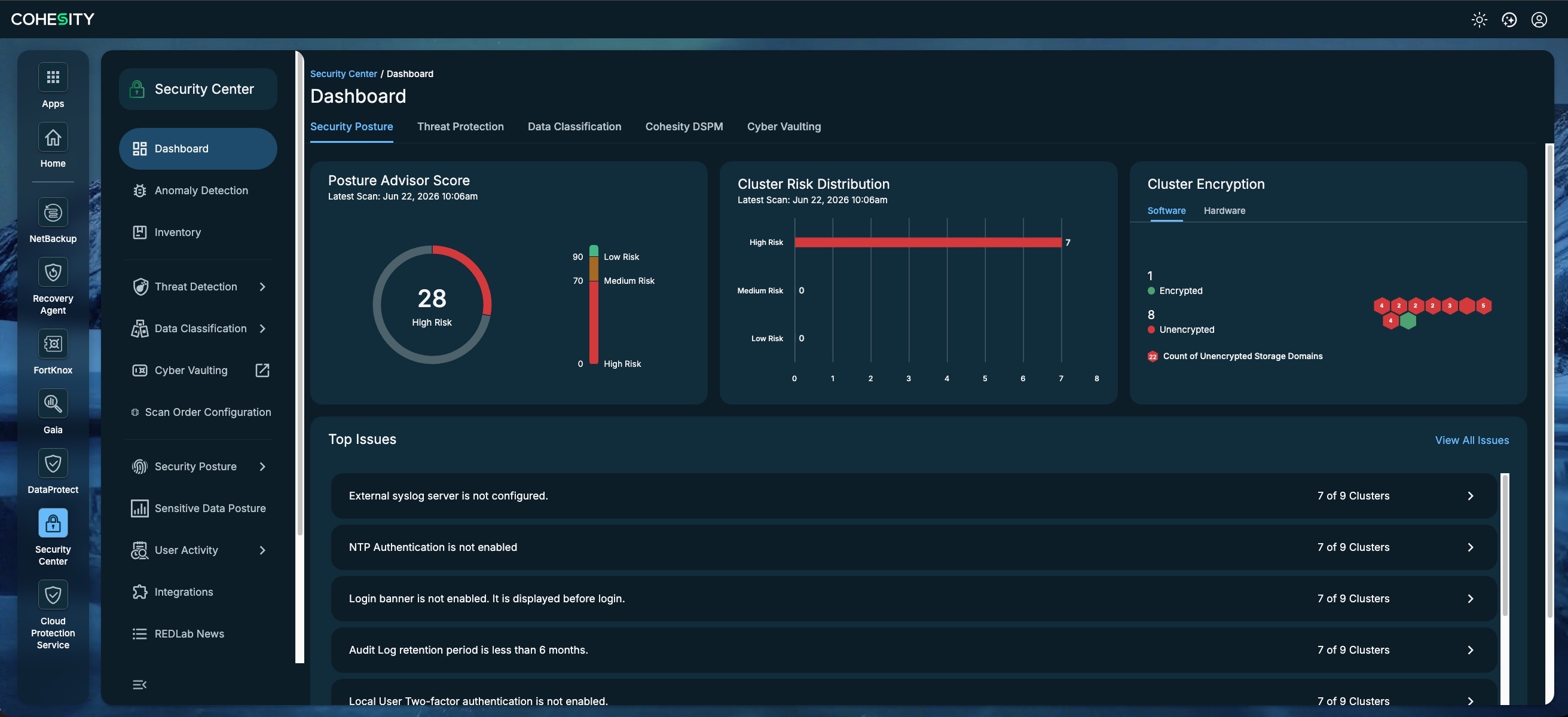Open DataProtect shield icon
Image resolution: width=1568 pixels, height=717 pixels.
53,464
